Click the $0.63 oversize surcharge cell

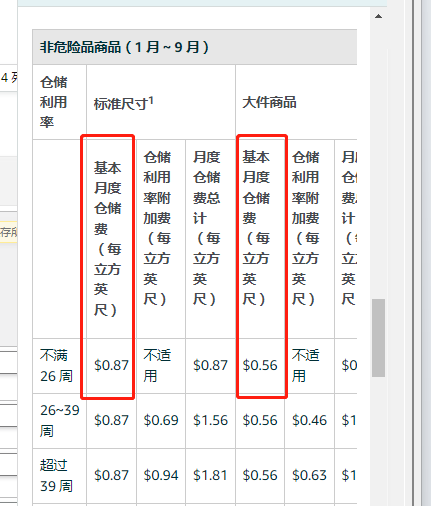pos(309,476)
